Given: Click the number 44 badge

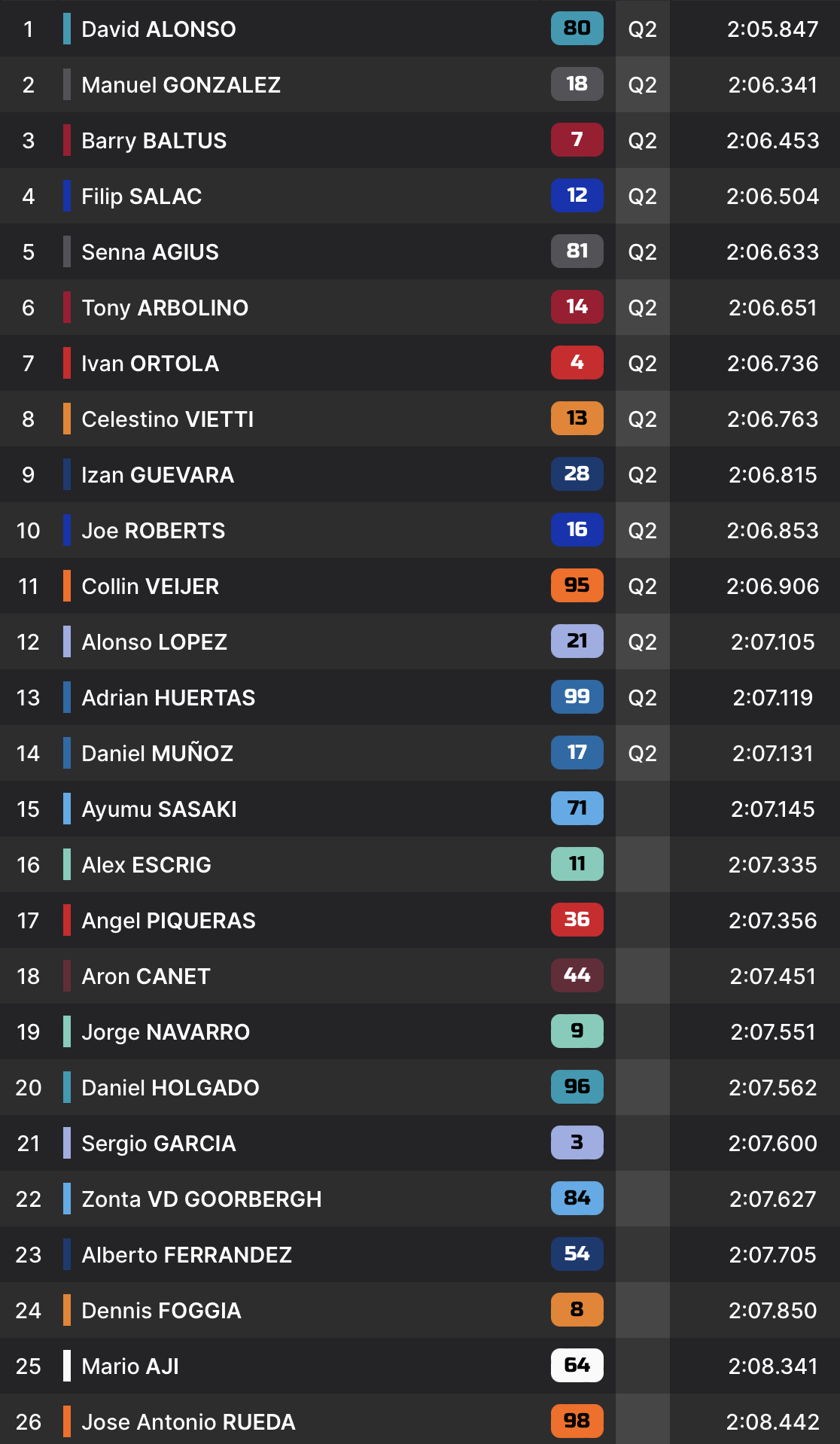Looking at the screenshot, I should 577,976.
